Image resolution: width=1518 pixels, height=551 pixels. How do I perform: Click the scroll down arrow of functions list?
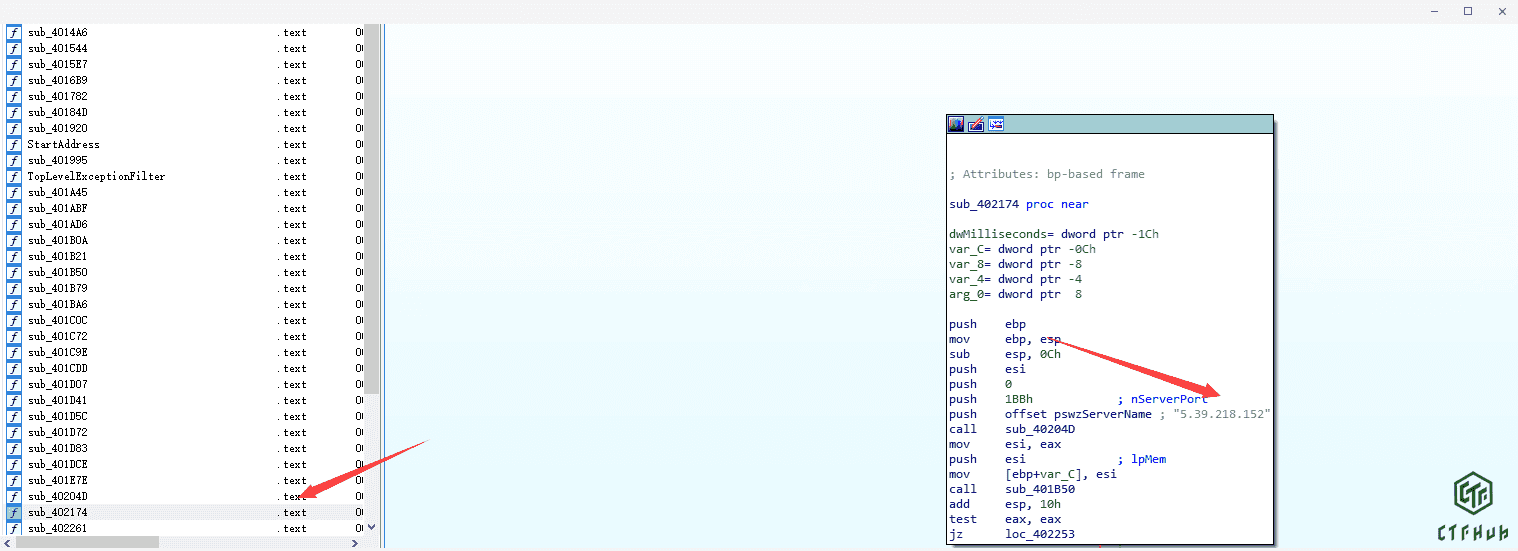[372, 527]
